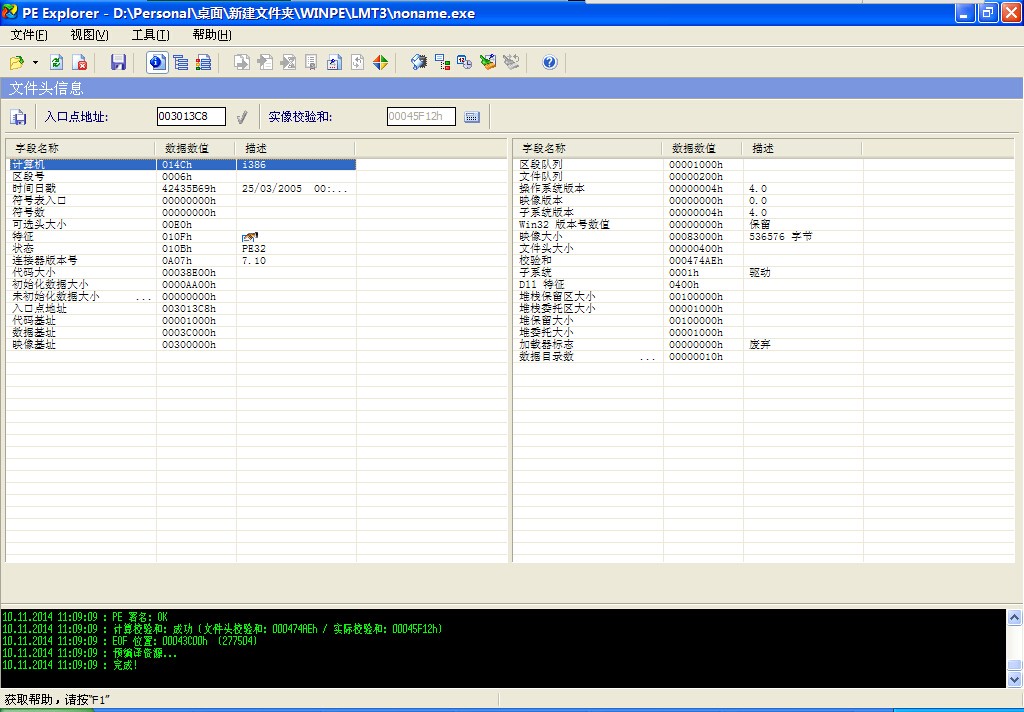Open Help with the blue question mark icon
Image resolution: width=1024 pixels, height=712 pixels.
(x=550, y=63)
